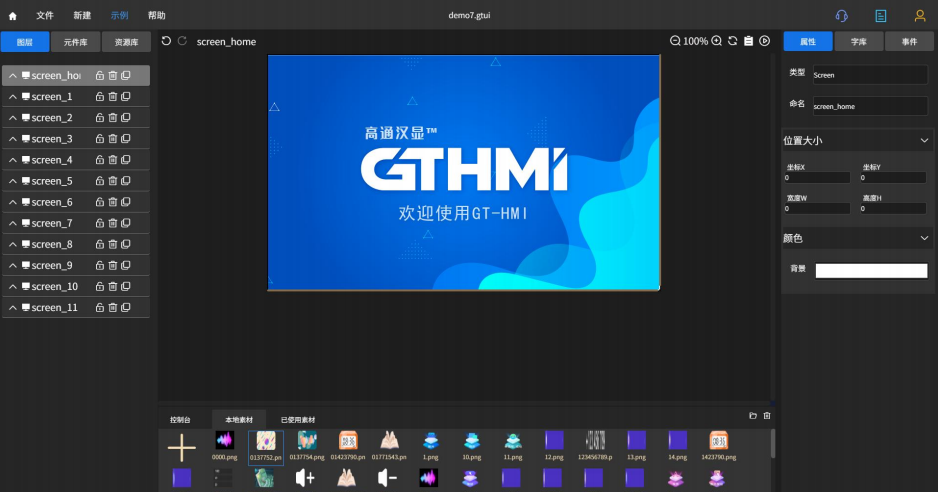Select the 图层 tab
The width and height of the screenshot is (938, 492).
(x=25, y=42)
